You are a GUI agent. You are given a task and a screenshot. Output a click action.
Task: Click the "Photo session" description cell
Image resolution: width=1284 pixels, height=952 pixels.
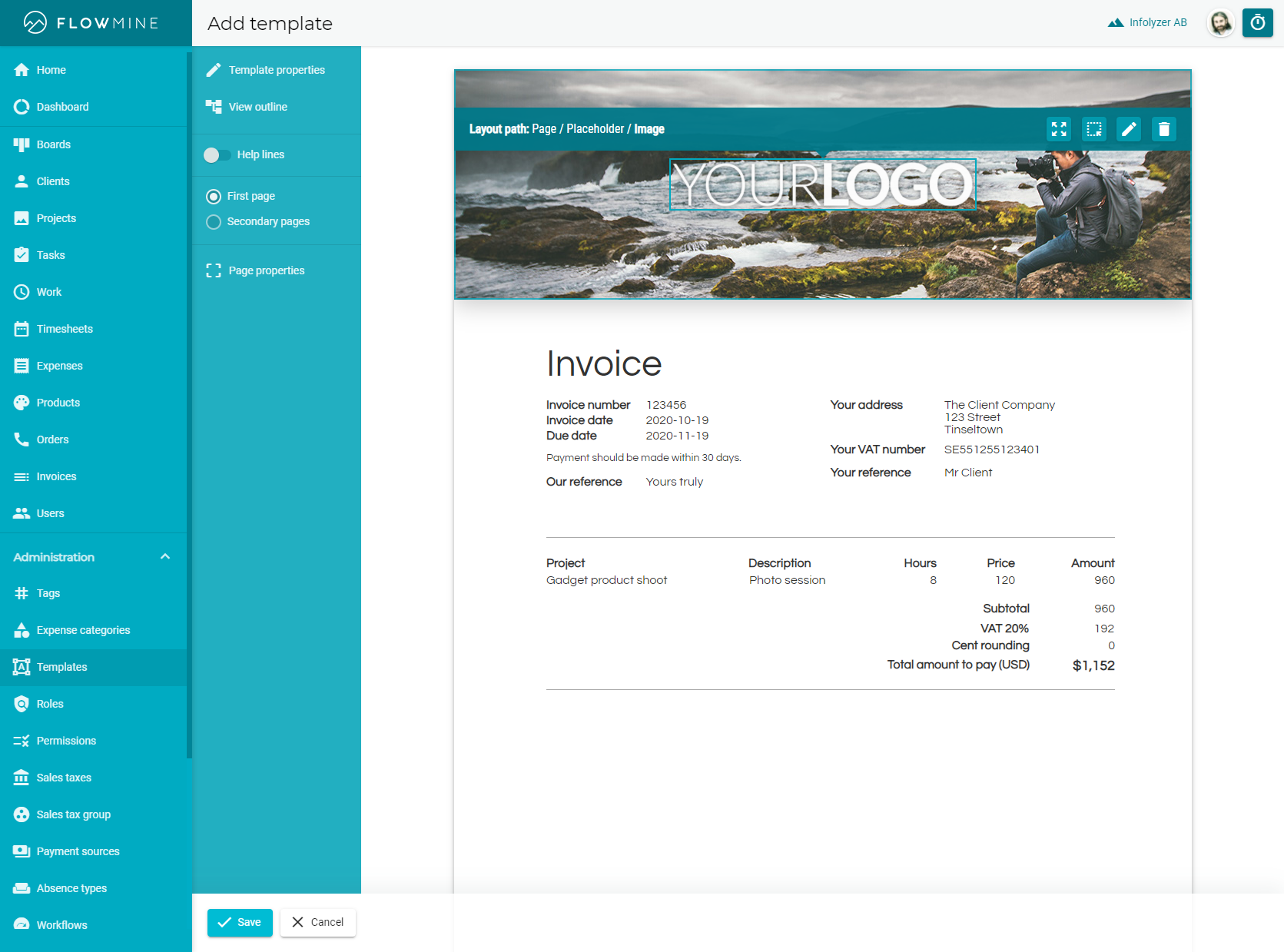point(788,580)
